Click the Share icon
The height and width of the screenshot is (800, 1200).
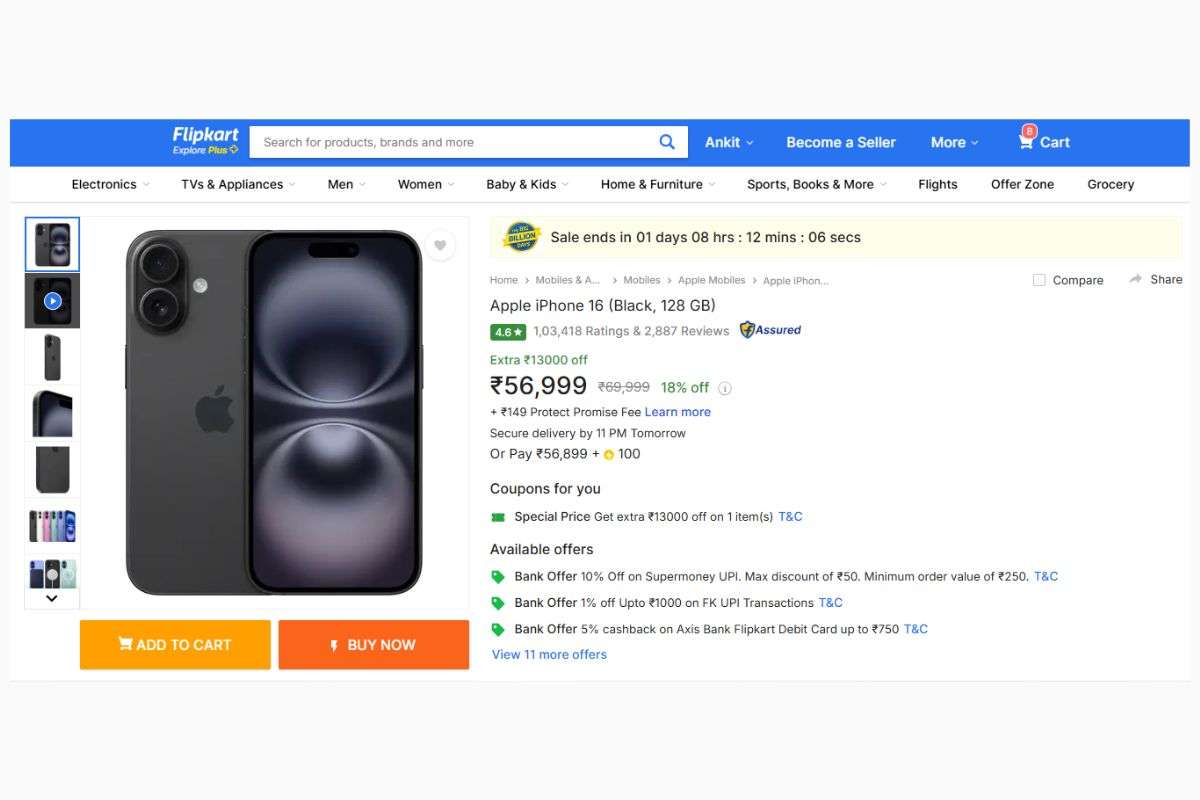pyautogui.click(x=1155, y=279)
